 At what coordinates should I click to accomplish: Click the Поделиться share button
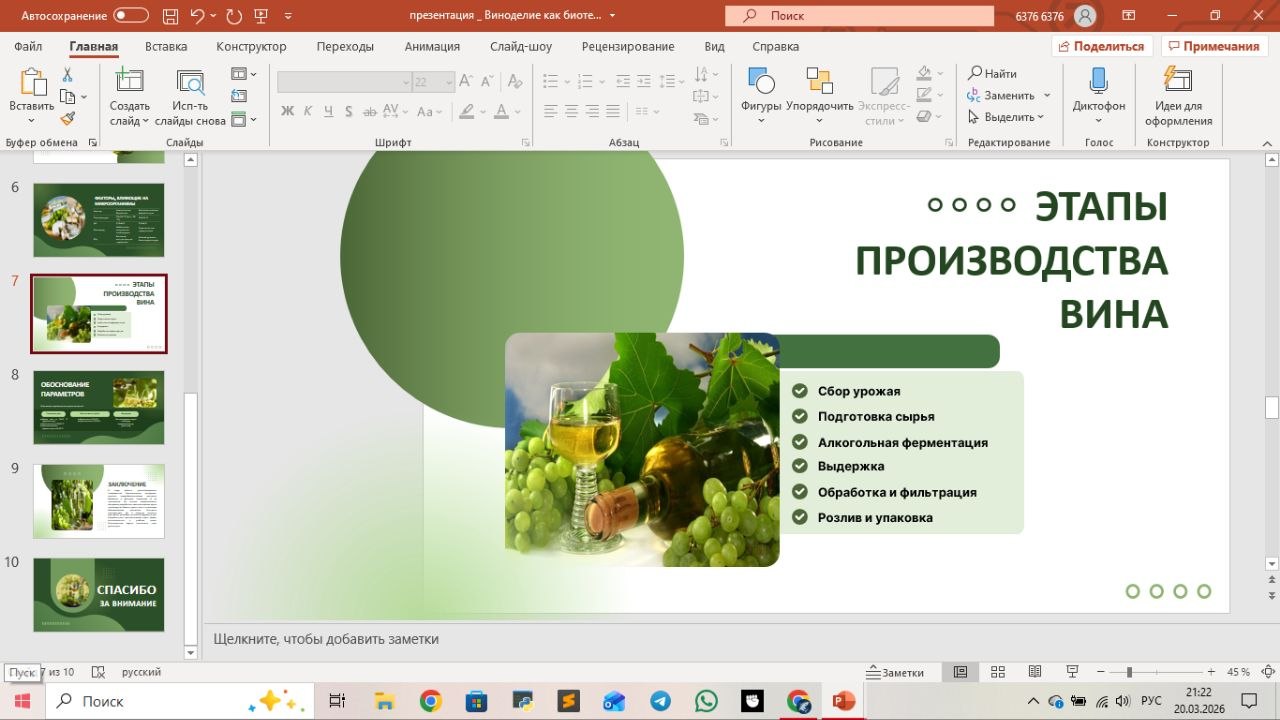tap(1102, 46)
